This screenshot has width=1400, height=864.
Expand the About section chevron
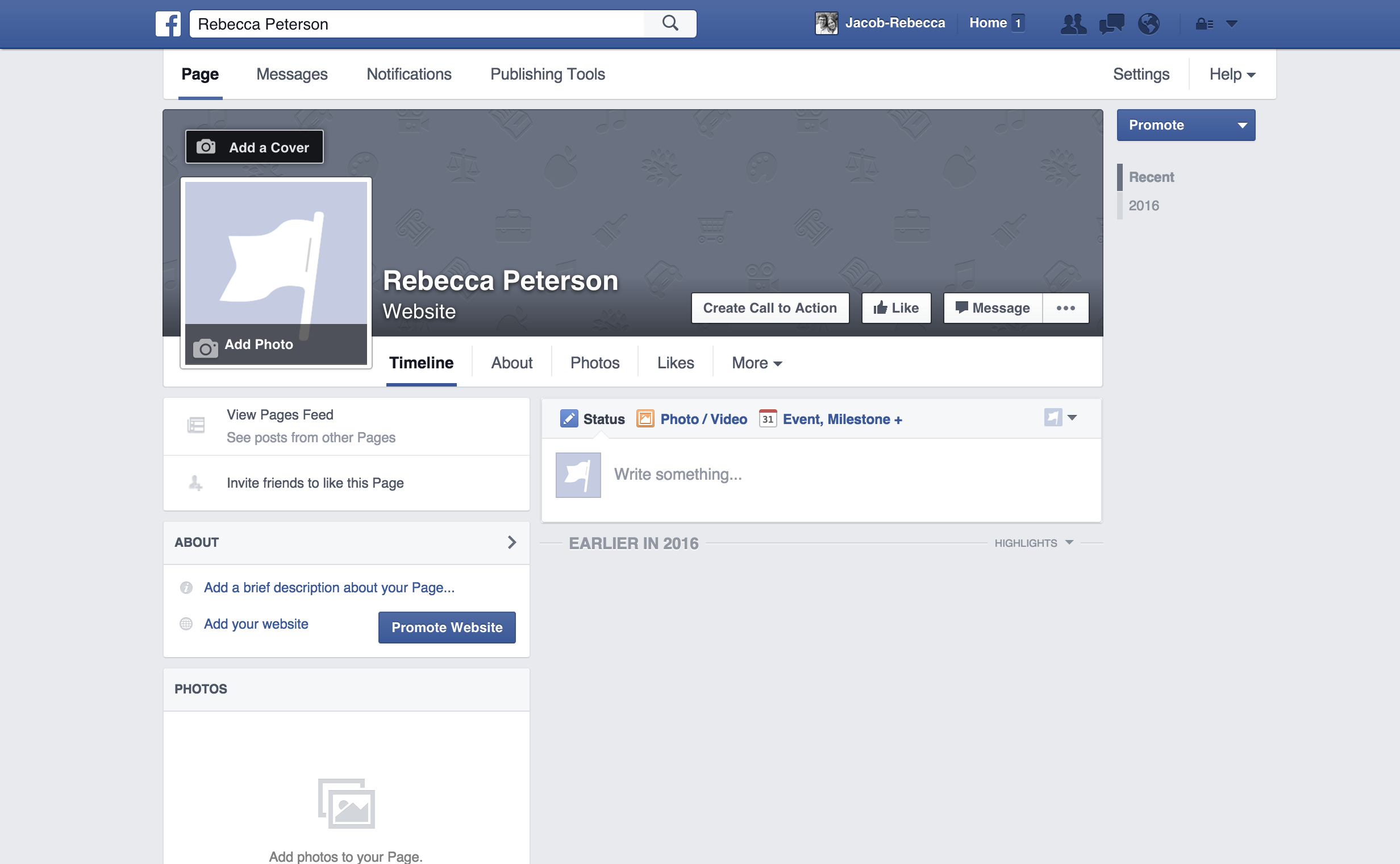tap(512, 542)
